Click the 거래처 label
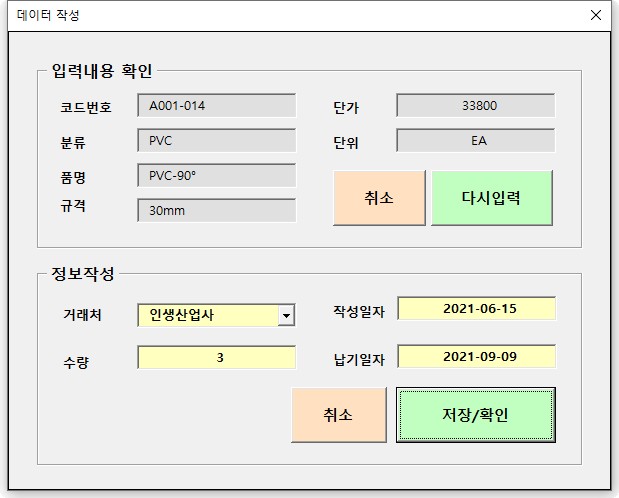 pos(83,315)
